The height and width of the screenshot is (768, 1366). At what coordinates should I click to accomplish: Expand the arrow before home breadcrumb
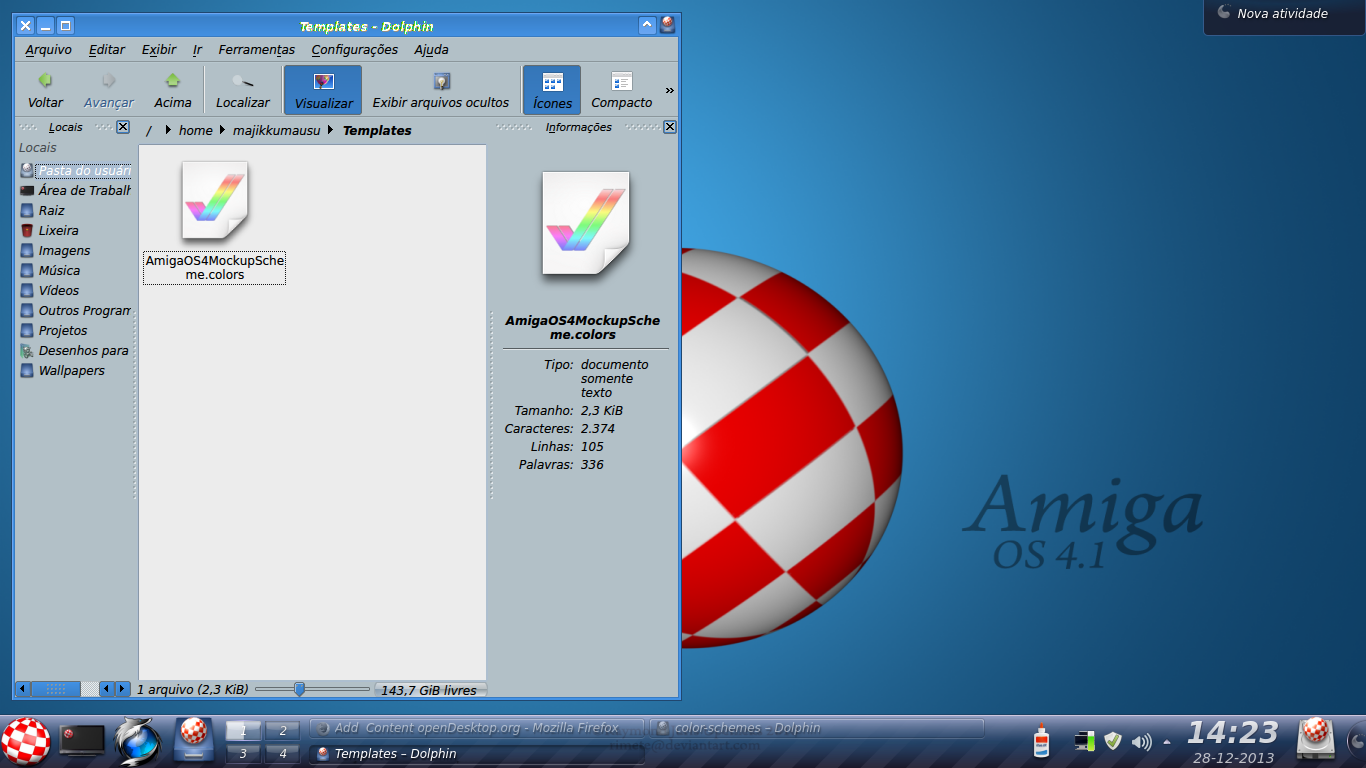tap(168, 130)
